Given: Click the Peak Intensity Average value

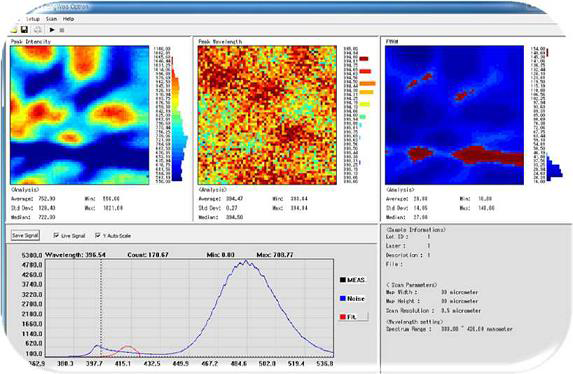Looking at the screenshot, I should [x=47, y=199].
